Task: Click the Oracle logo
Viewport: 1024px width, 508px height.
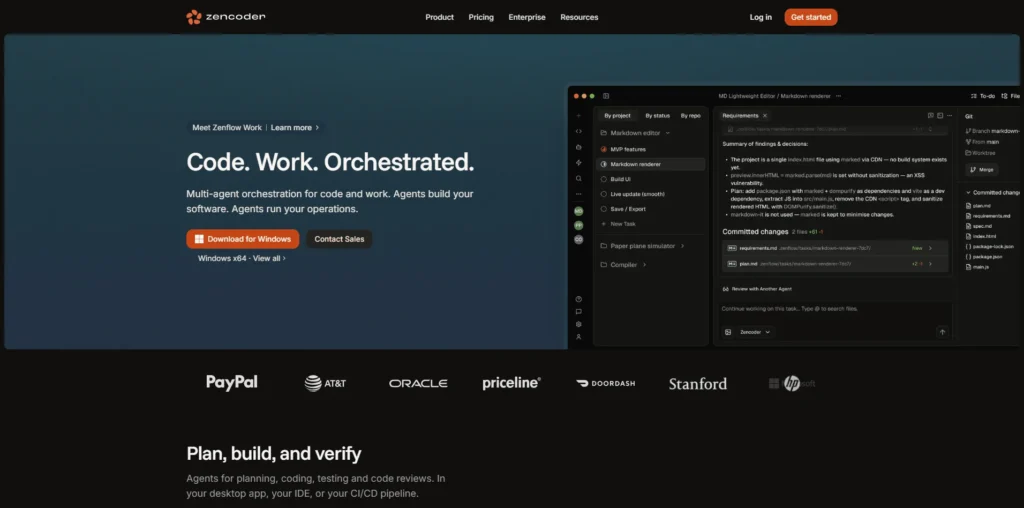Action: pos(418,383)
